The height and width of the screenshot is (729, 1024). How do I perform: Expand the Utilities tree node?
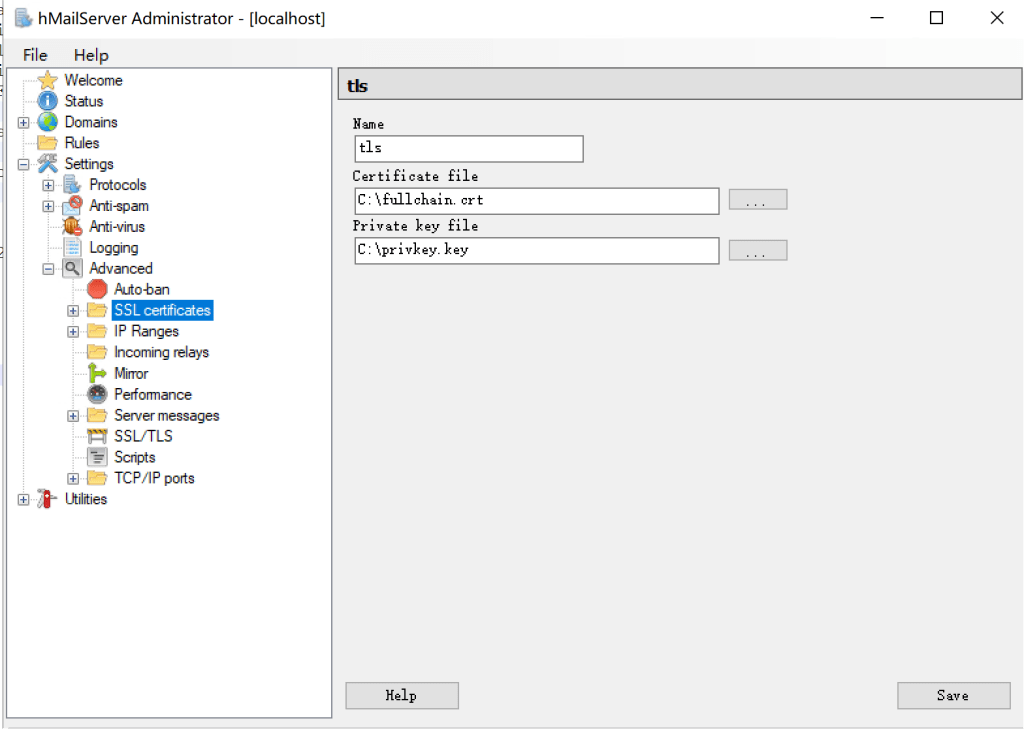click(x=23, y=499)
